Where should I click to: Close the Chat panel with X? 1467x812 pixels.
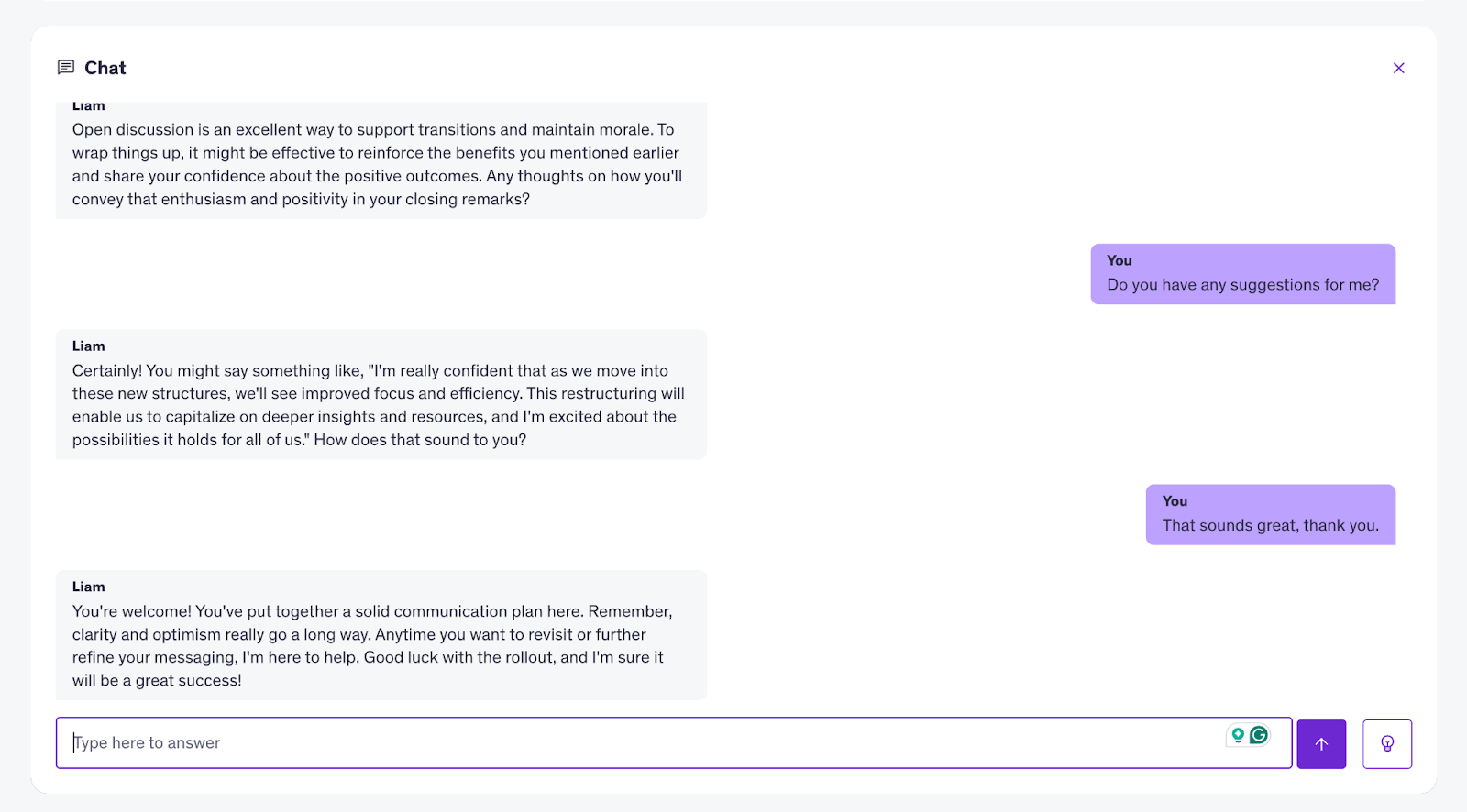(x=1398, y=68)
